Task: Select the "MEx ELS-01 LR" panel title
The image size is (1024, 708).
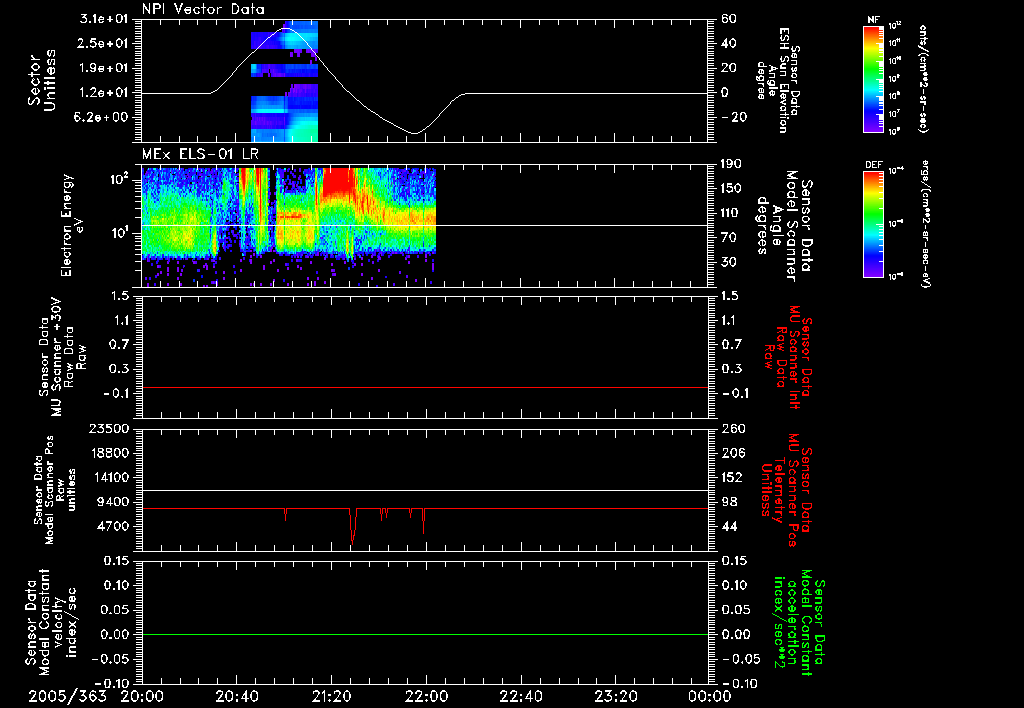Action: point(200,154)
